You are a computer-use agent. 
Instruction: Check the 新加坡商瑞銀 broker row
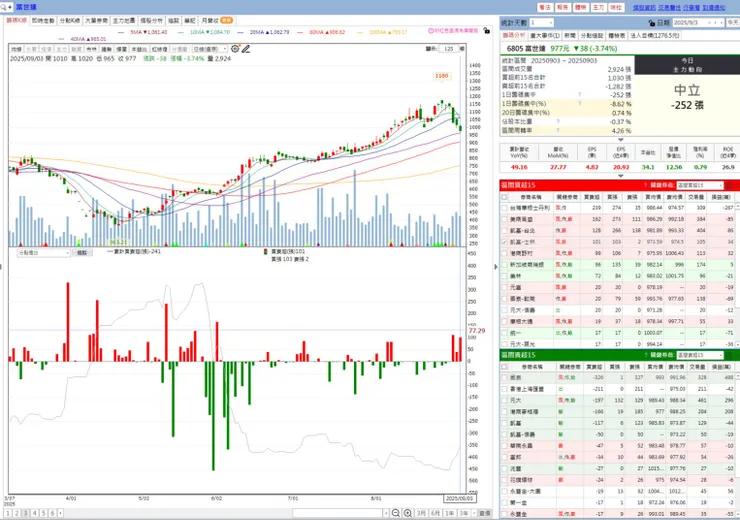[x=505, y=265]
